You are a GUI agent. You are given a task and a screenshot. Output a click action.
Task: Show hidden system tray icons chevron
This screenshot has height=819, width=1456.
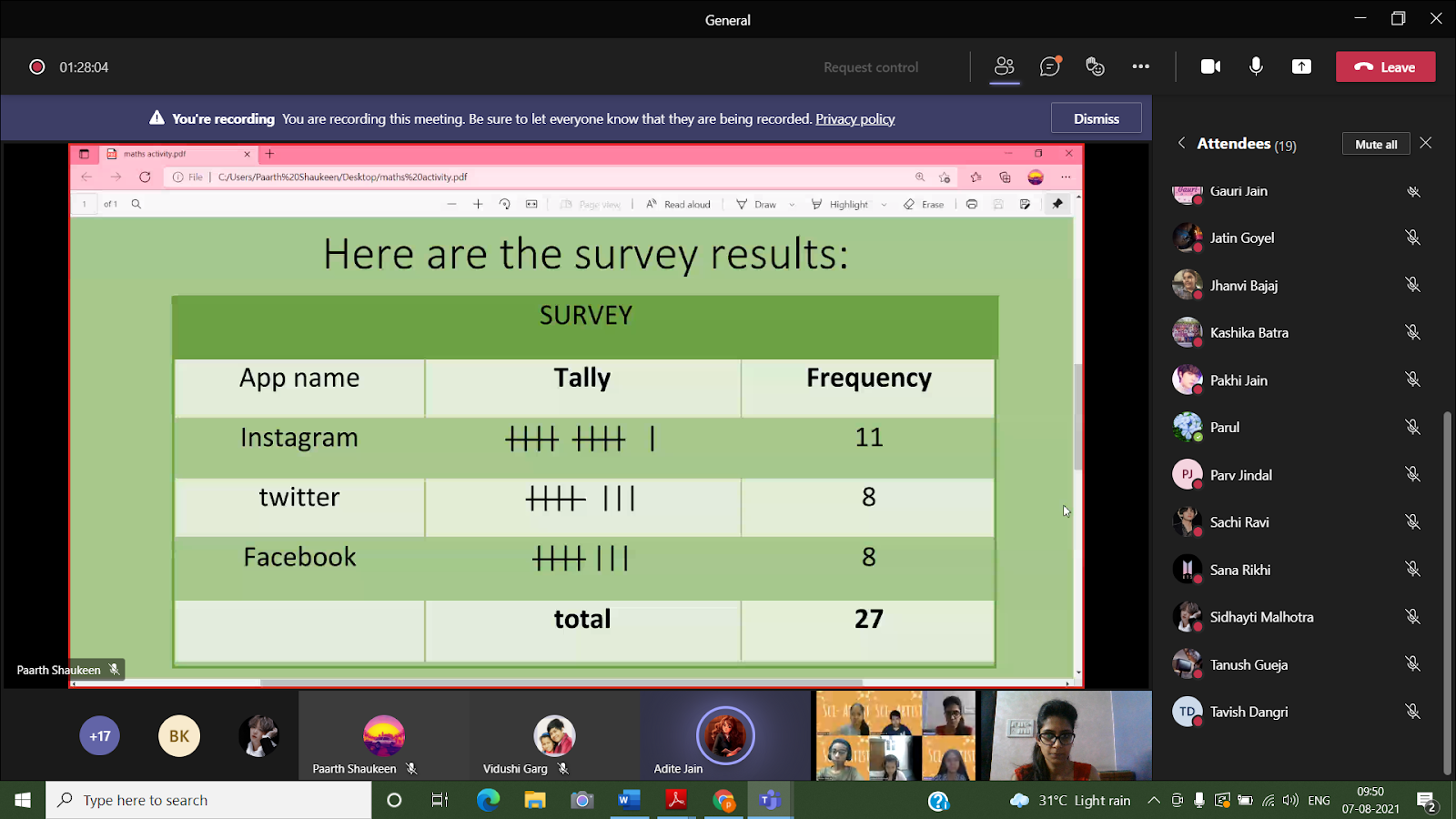click(x=1154, y=800)
